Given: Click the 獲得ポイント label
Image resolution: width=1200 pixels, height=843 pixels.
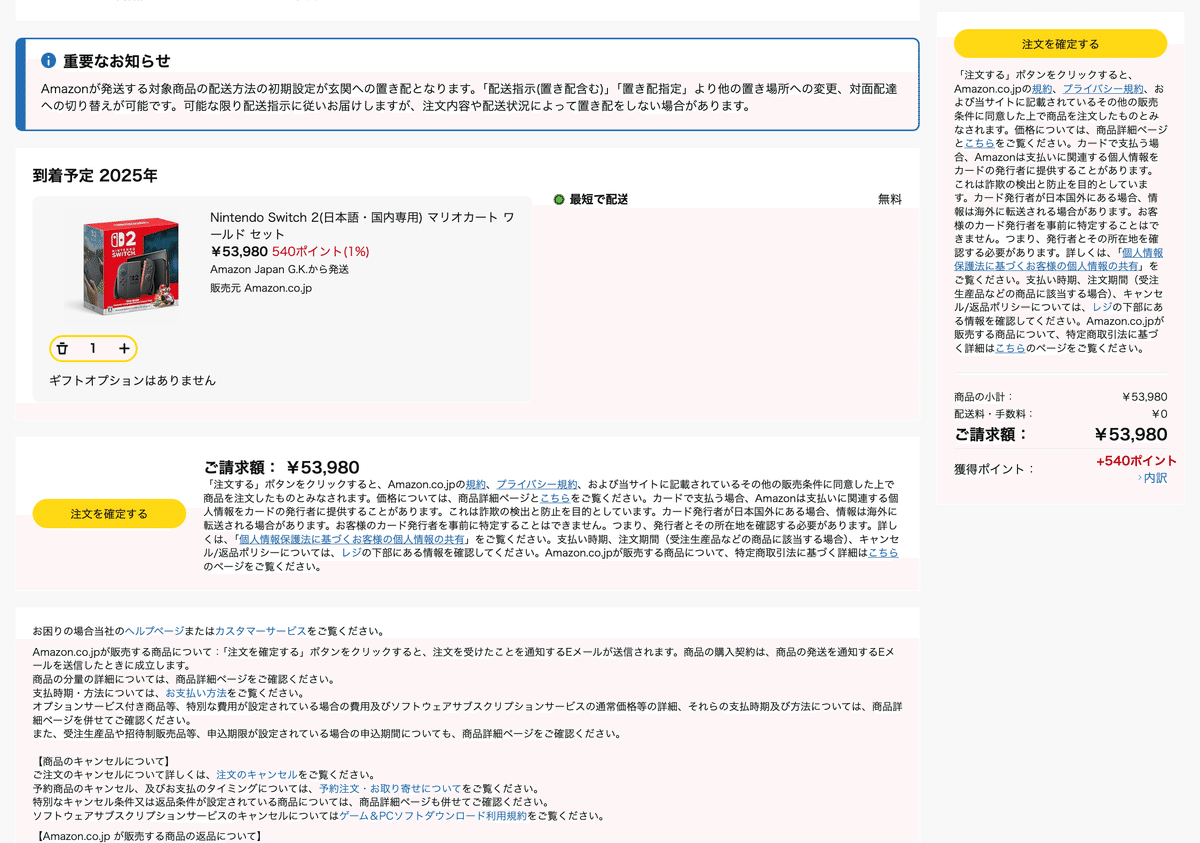Looking at the screenshot, I should [994, 469].
